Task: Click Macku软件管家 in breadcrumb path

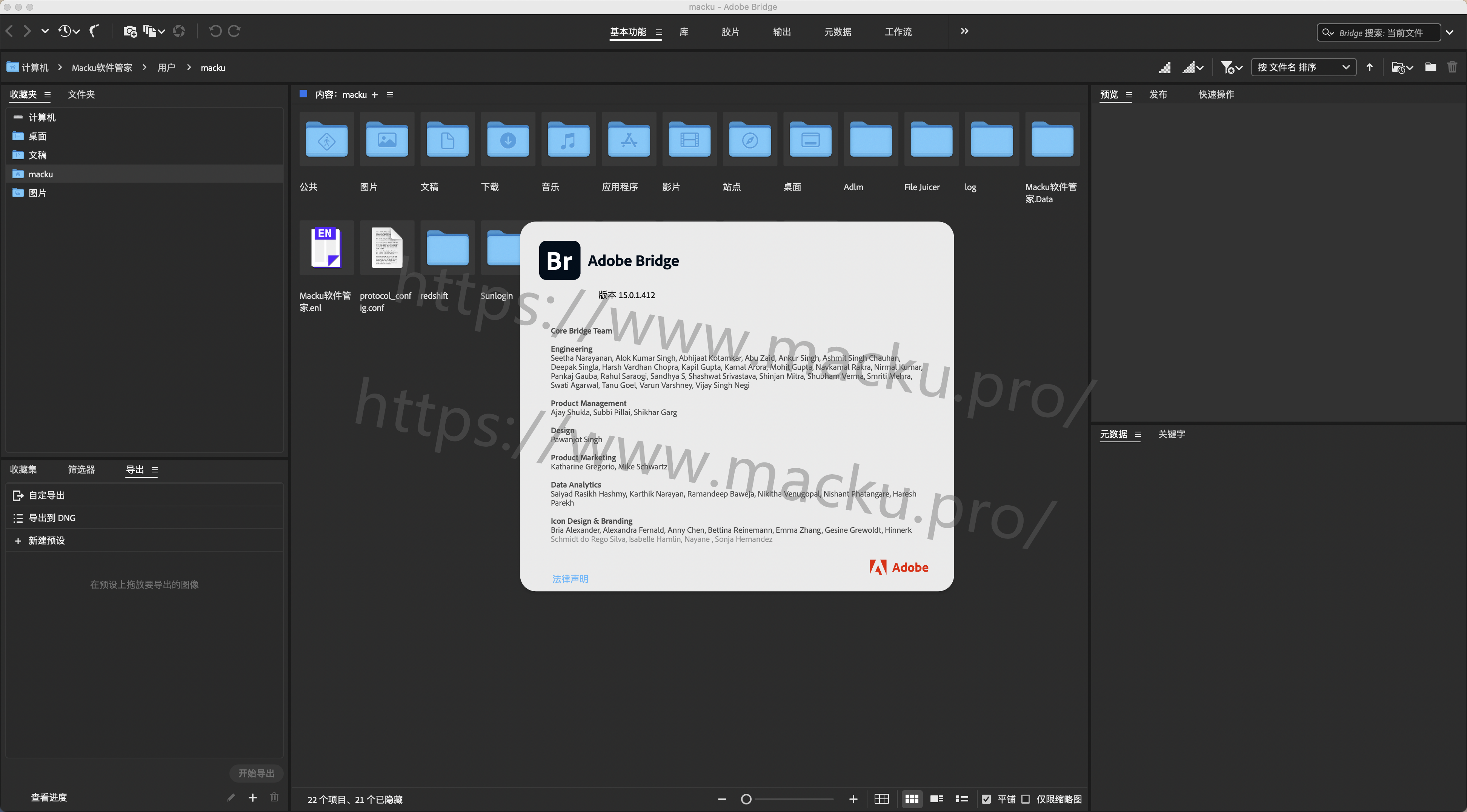Action: click(x=102, y=68)
